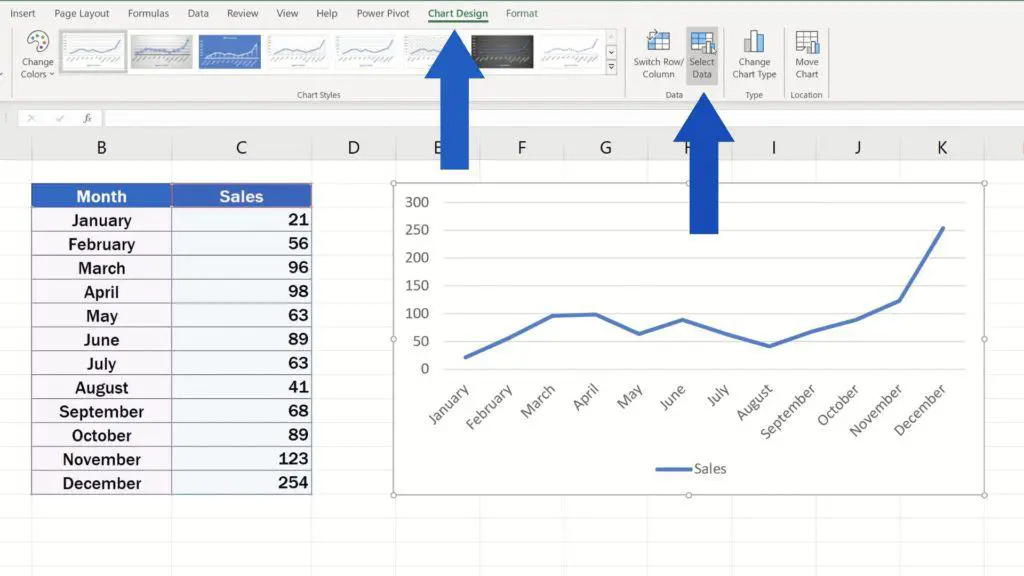
Task: Select sales value 254
Action: (x=242, y=483)
